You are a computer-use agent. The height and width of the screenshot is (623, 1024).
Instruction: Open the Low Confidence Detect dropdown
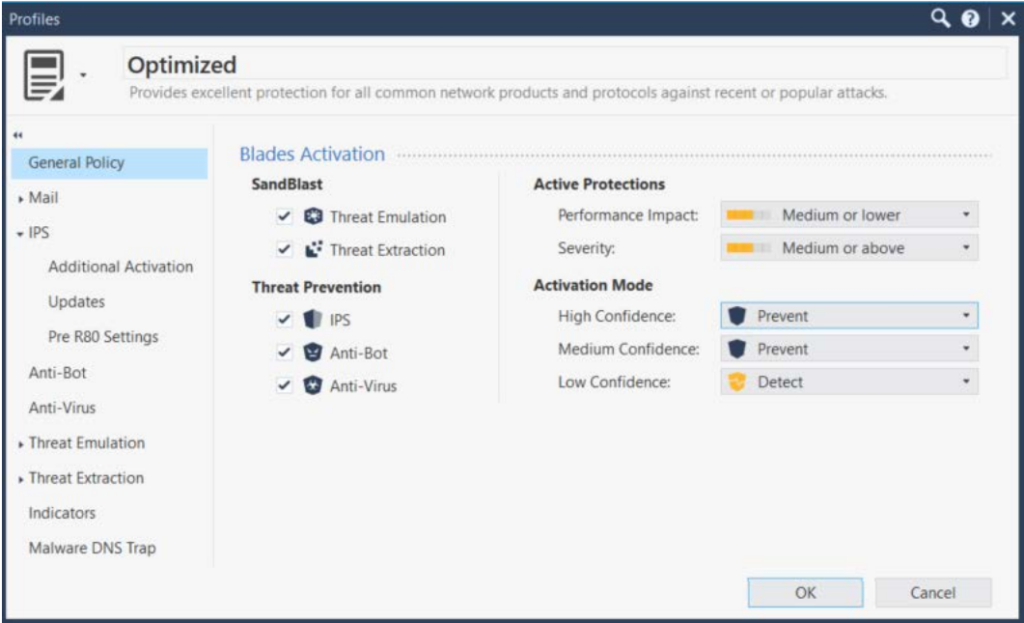point(848,382)
